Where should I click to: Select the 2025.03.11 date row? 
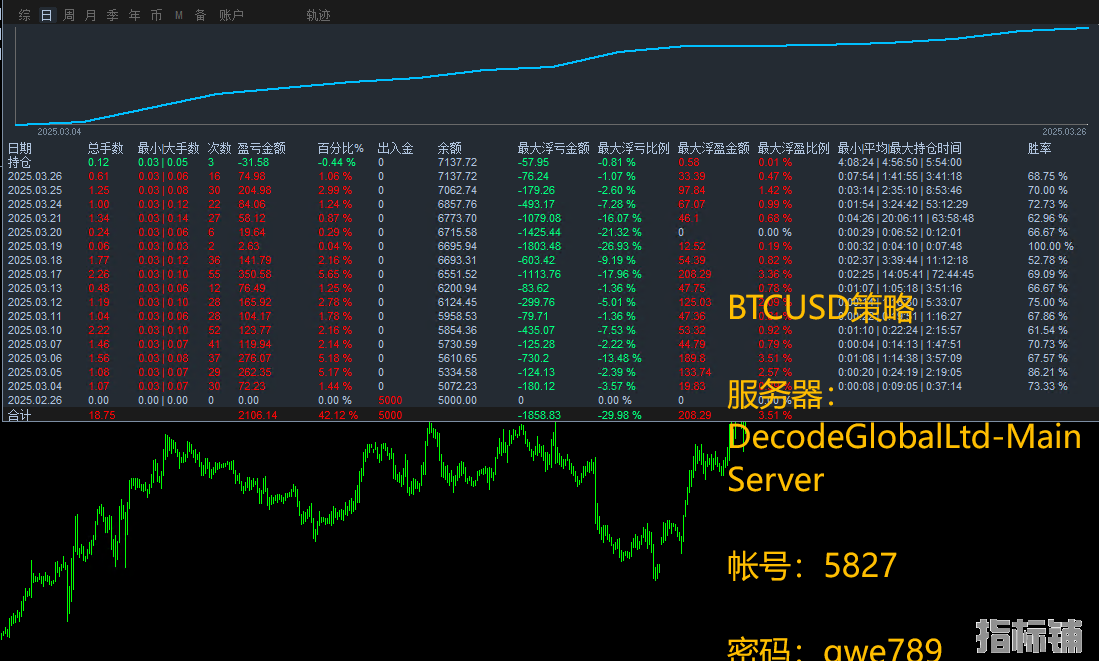click(35, 316)
